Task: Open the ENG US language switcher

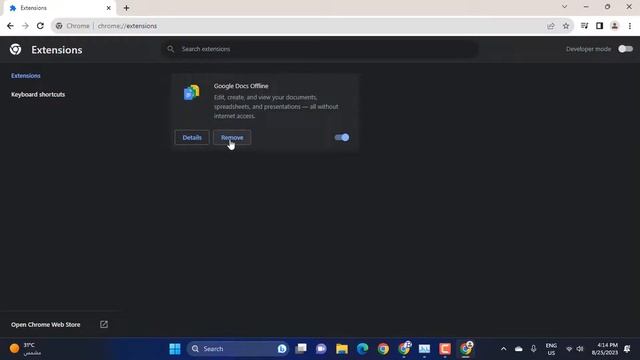Action: pyautogui.click(x=551, y=349)
